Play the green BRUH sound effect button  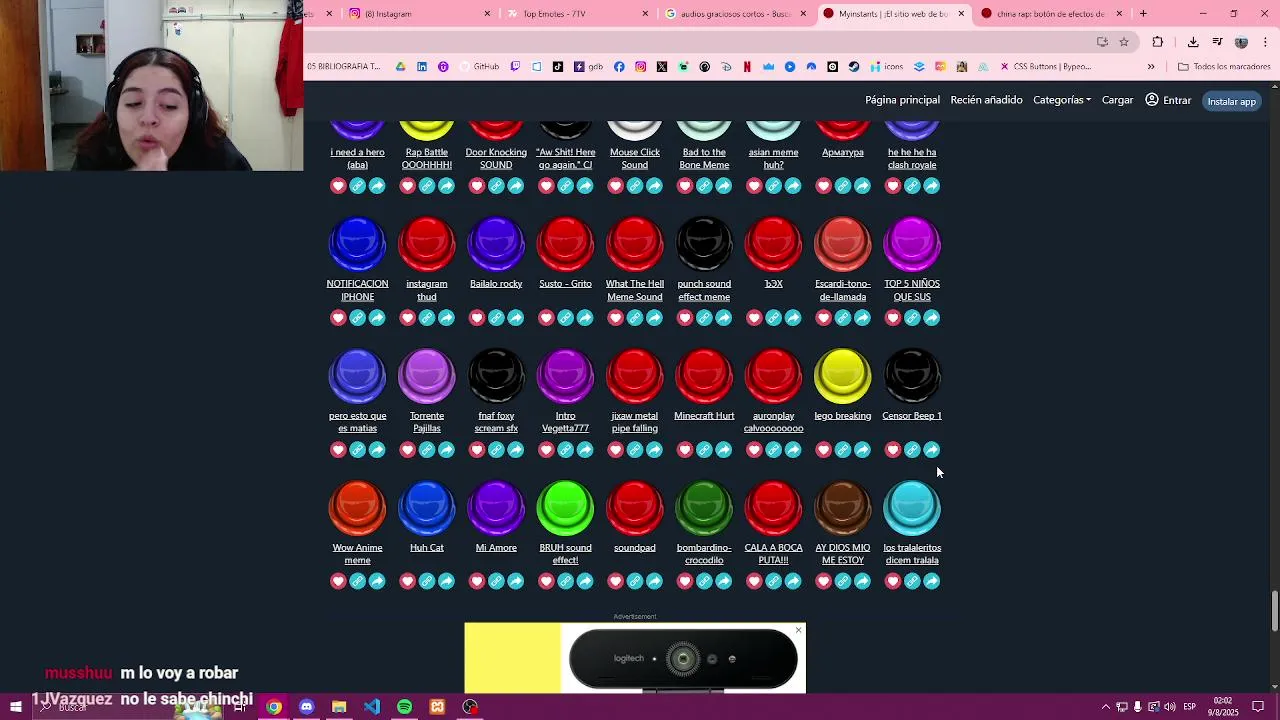(565, 508)
